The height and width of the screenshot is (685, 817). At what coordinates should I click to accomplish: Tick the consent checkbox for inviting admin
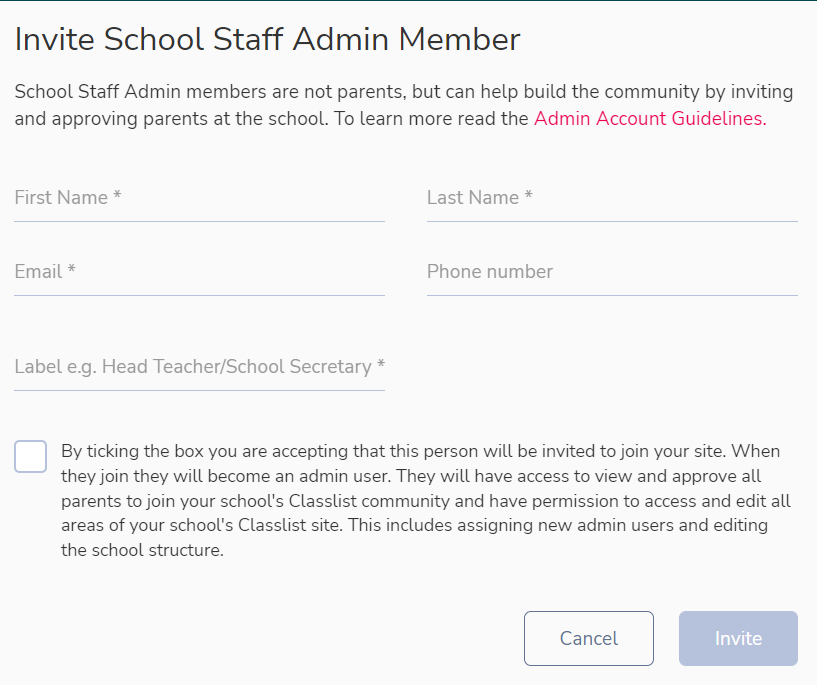pyautogui.click(x=30, y=456)
